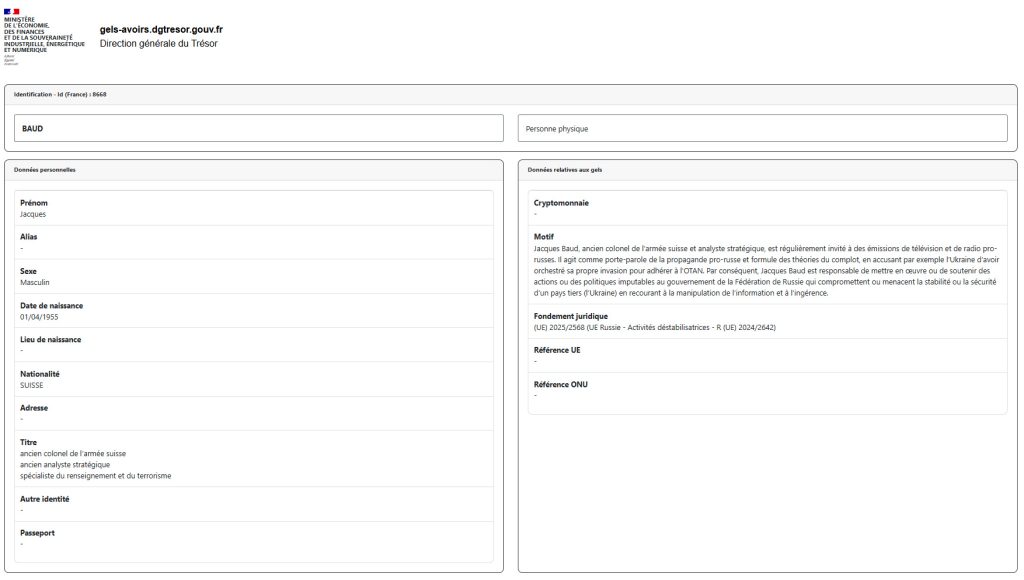
Task: Click the Direction générale du Trésor subtitle
Action: coord(158,44)
